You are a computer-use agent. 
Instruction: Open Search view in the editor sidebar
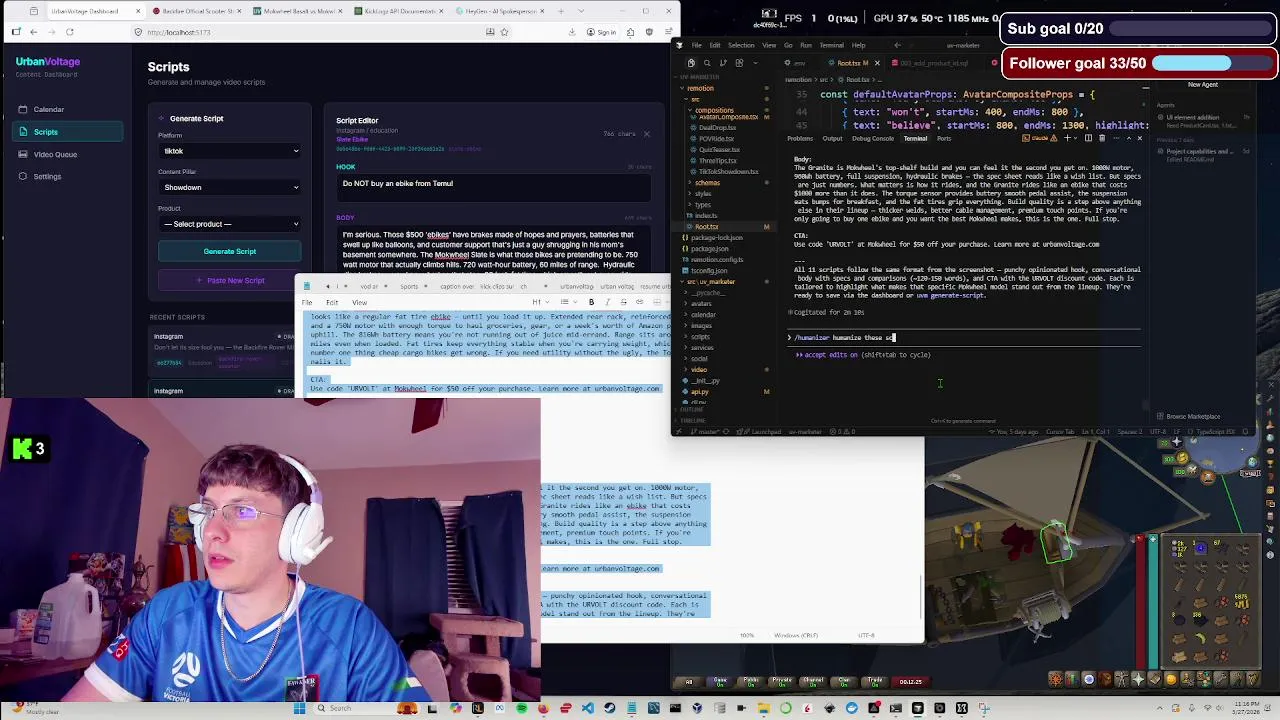[707, 63]
